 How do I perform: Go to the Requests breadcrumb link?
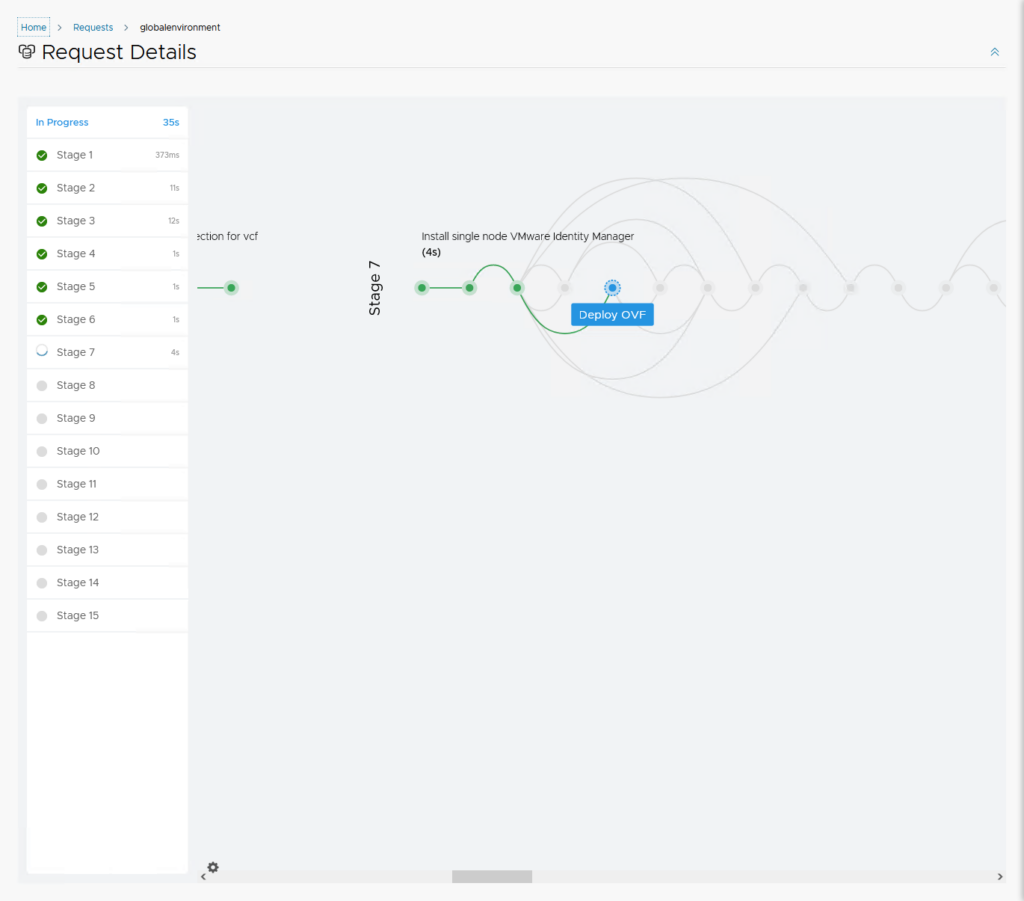tap(93, 27)
